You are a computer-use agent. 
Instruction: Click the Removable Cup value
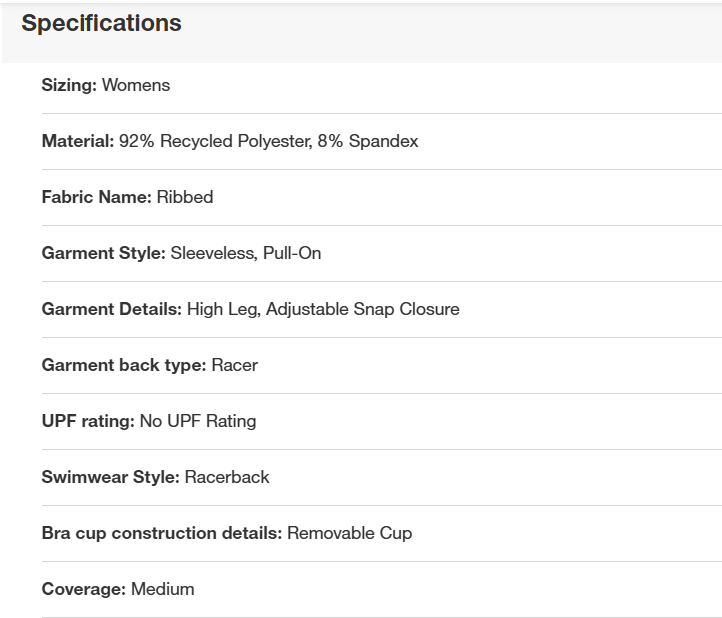point(349,533)
